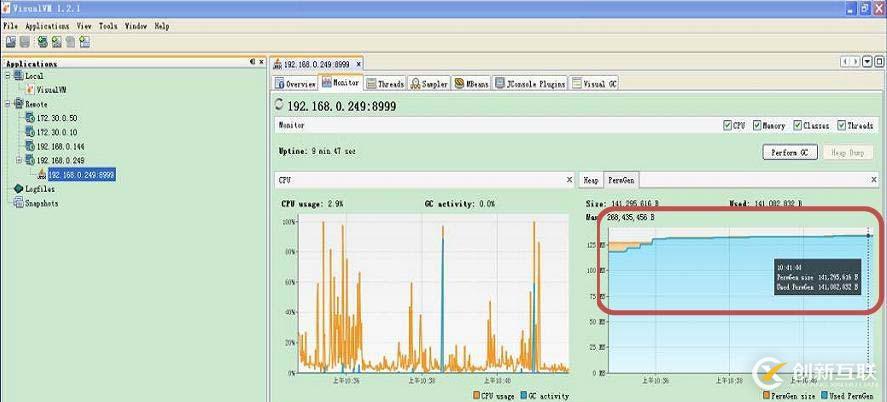Screen dimensions: 887x402
Task: Switch to the Monitor tab
Action: [341, 83]
